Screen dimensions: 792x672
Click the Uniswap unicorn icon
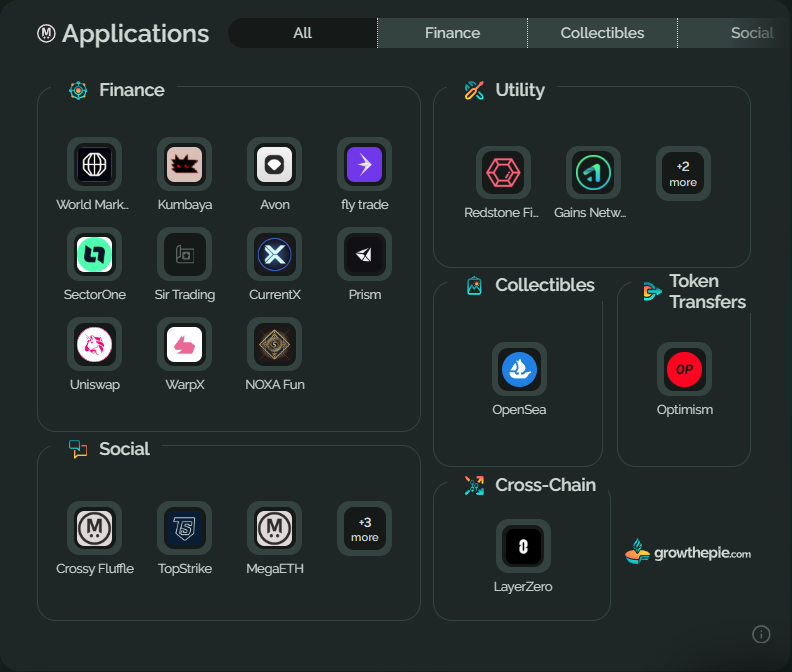[x=94, y=344]
